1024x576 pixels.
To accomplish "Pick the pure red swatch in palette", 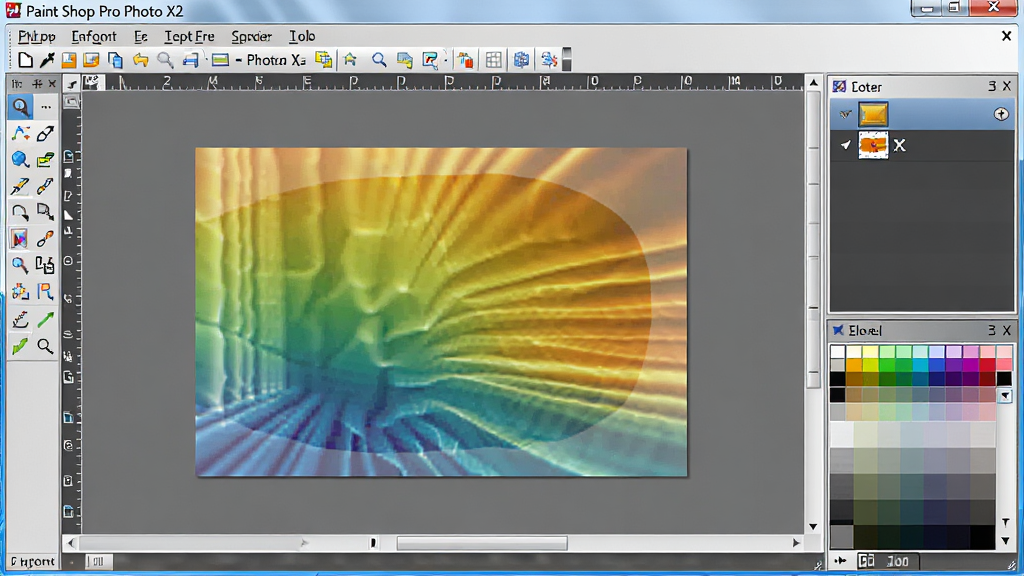I will pos(987,366).
